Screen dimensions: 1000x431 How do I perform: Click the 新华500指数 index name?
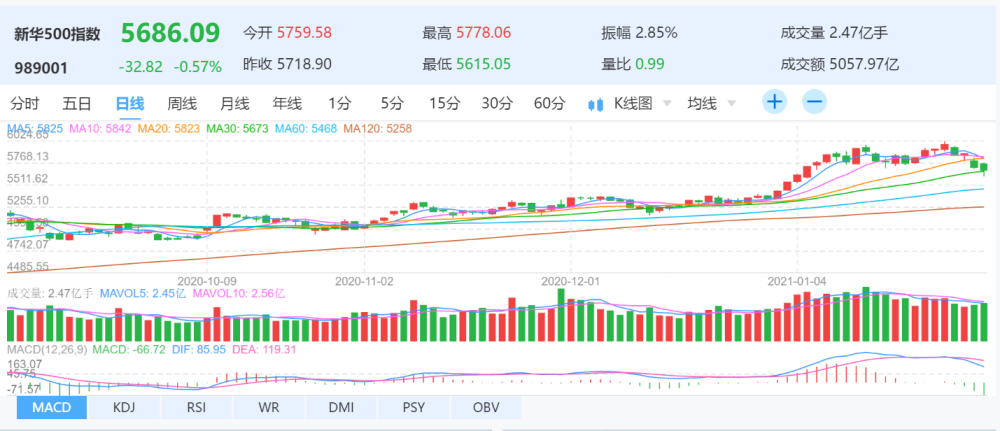point(58,34)
